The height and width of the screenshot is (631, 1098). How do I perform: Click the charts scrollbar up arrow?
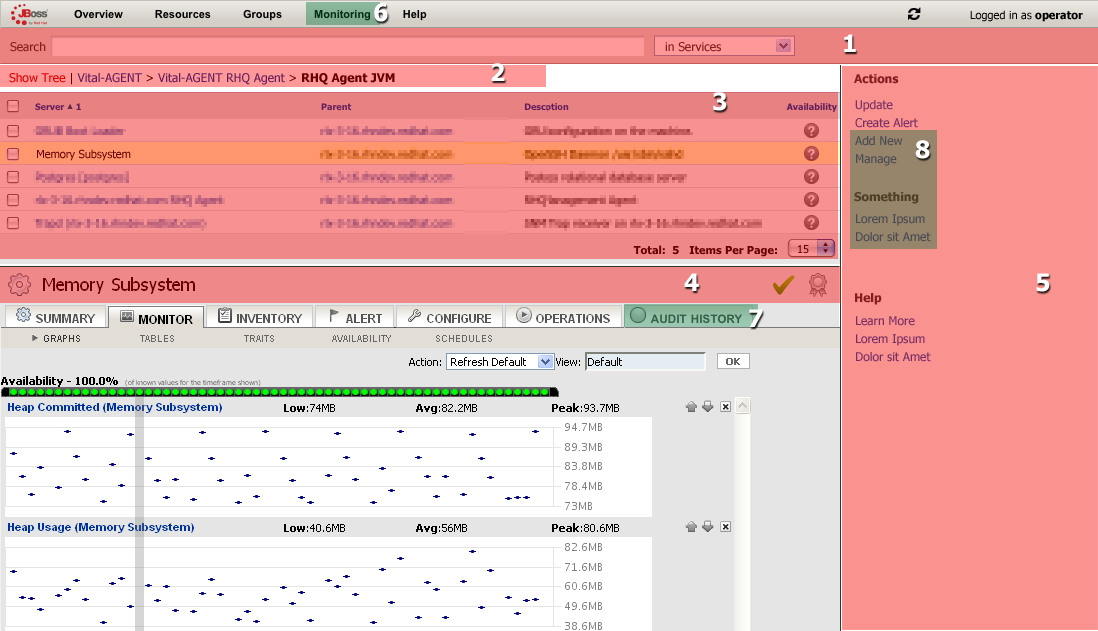click(x=743, y=405)
